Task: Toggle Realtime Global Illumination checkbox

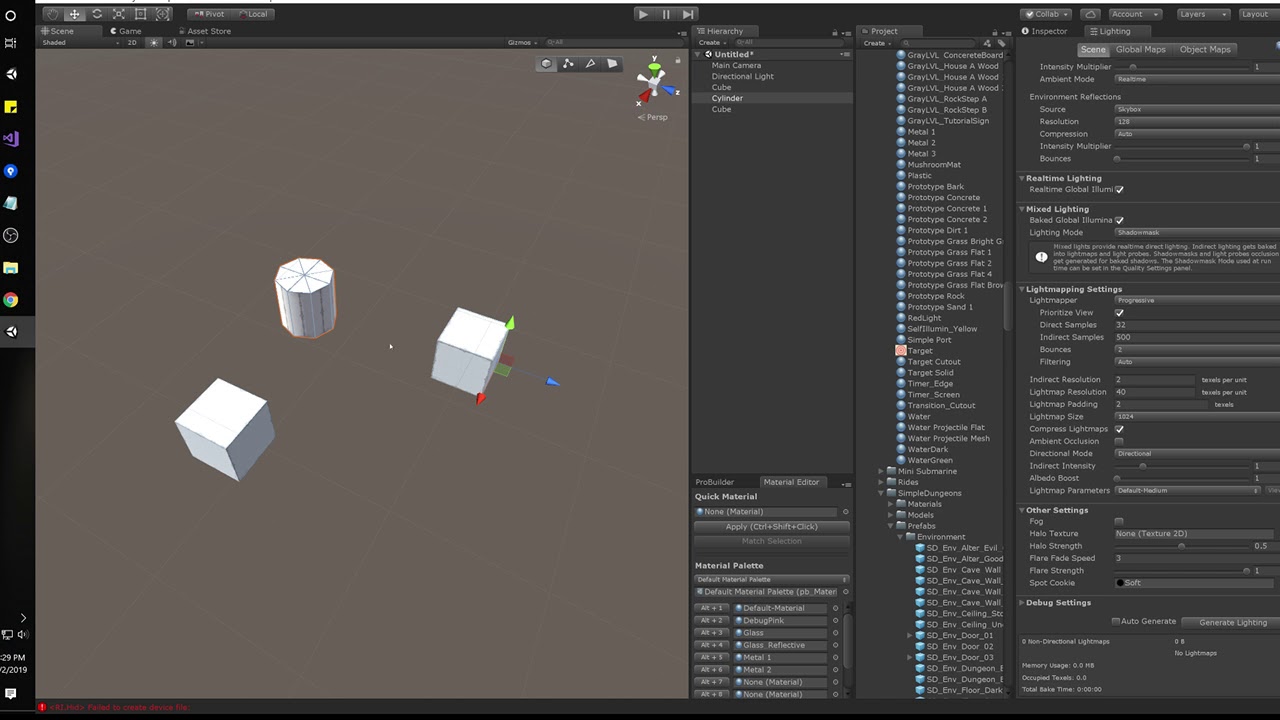Action: [x=1119, y=189]
